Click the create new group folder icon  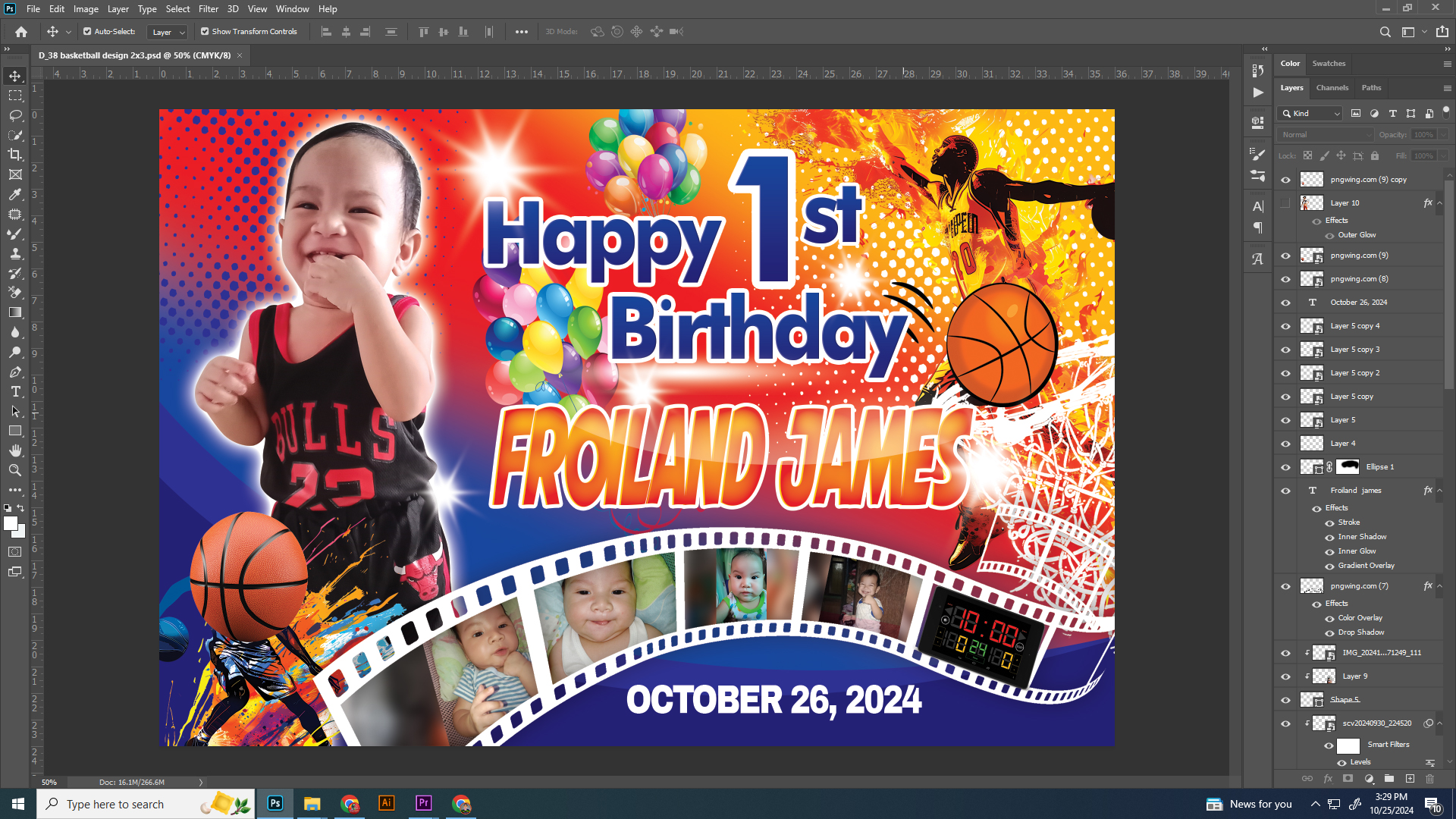(x=1389, y=779)
